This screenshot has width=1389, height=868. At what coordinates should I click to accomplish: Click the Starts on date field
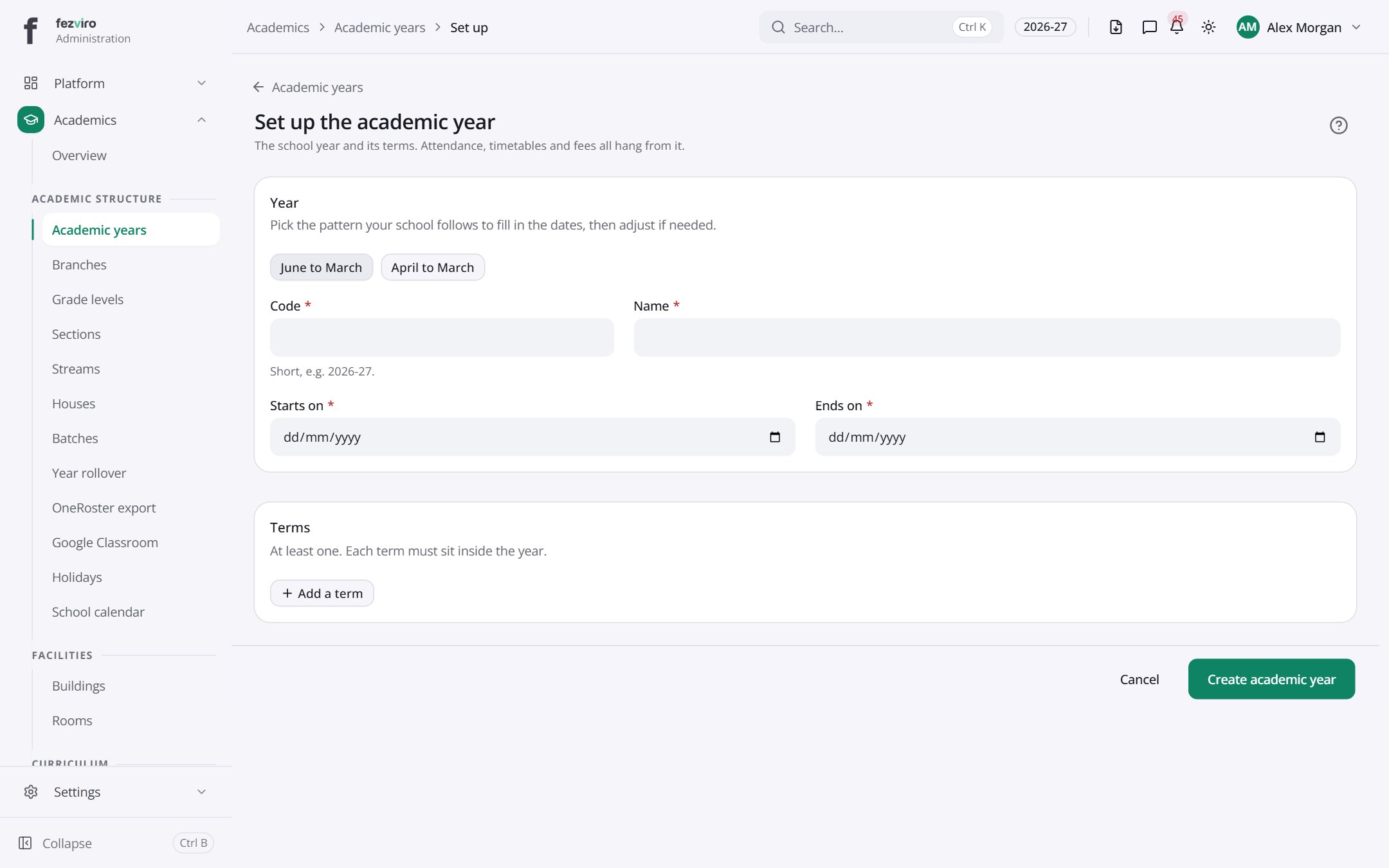[532, 437]
